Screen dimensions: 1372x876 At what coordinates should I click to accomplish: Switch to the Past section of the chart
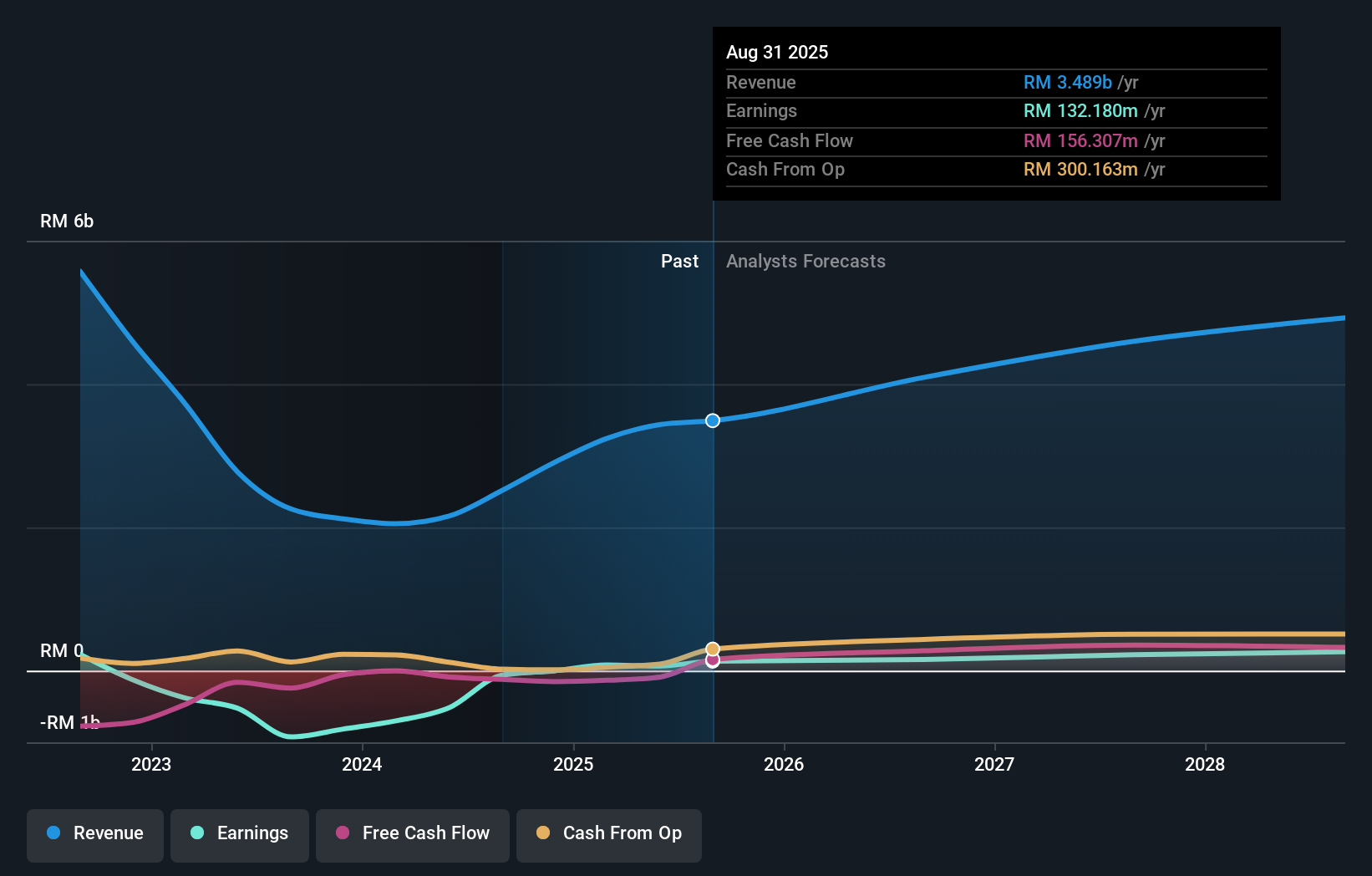click(x=679, y=261)
